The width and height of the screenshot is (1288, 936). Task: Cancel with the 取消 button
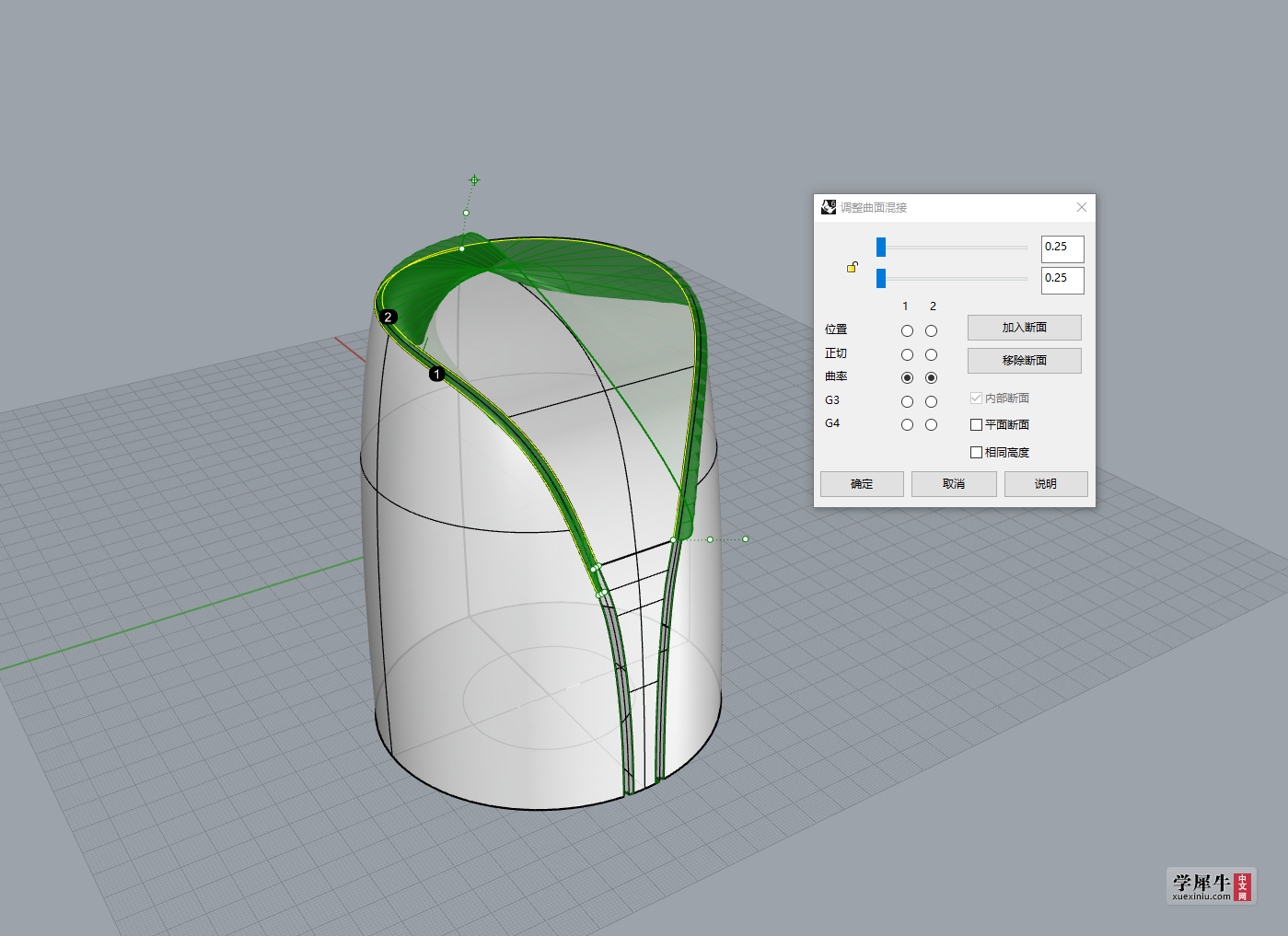[954, 484]
